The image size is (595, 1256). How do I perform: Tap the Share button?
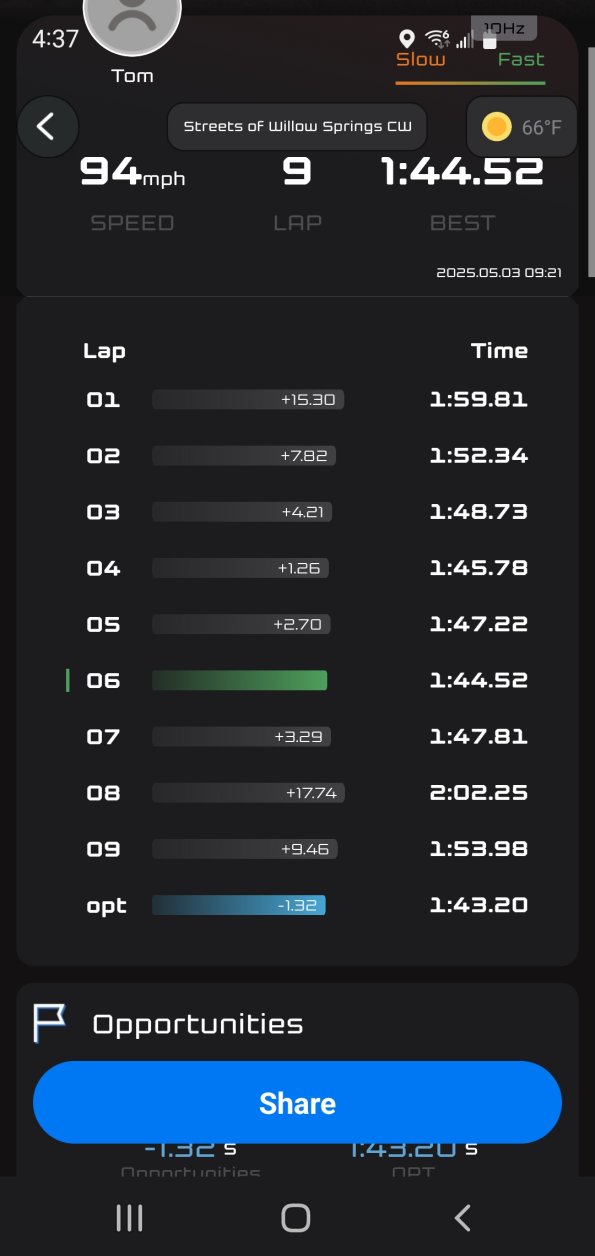pyautogui.click(x=297, y=1103)
